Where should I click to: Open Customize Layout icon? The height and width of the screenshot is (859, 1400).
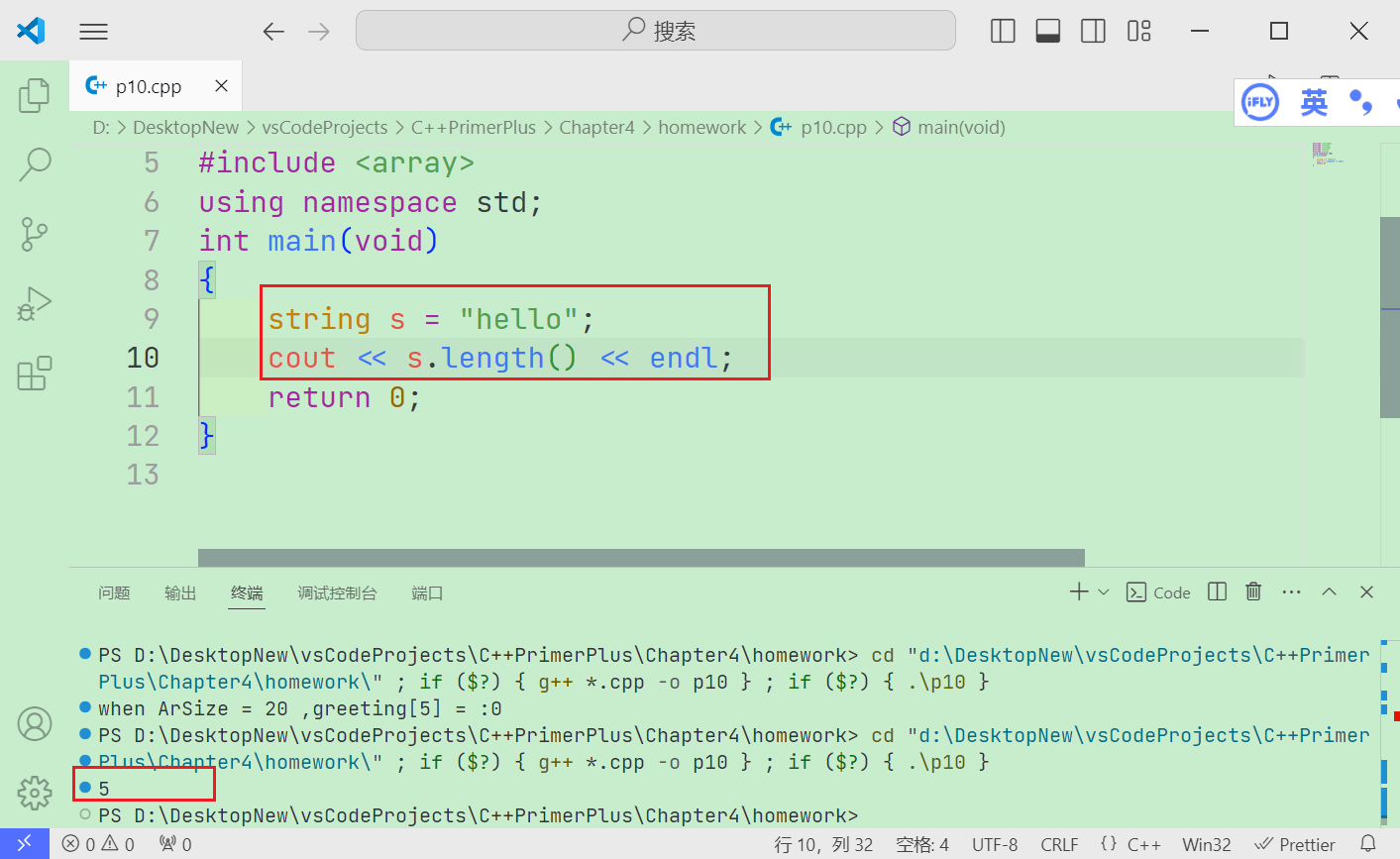[x=1138, y=32]
